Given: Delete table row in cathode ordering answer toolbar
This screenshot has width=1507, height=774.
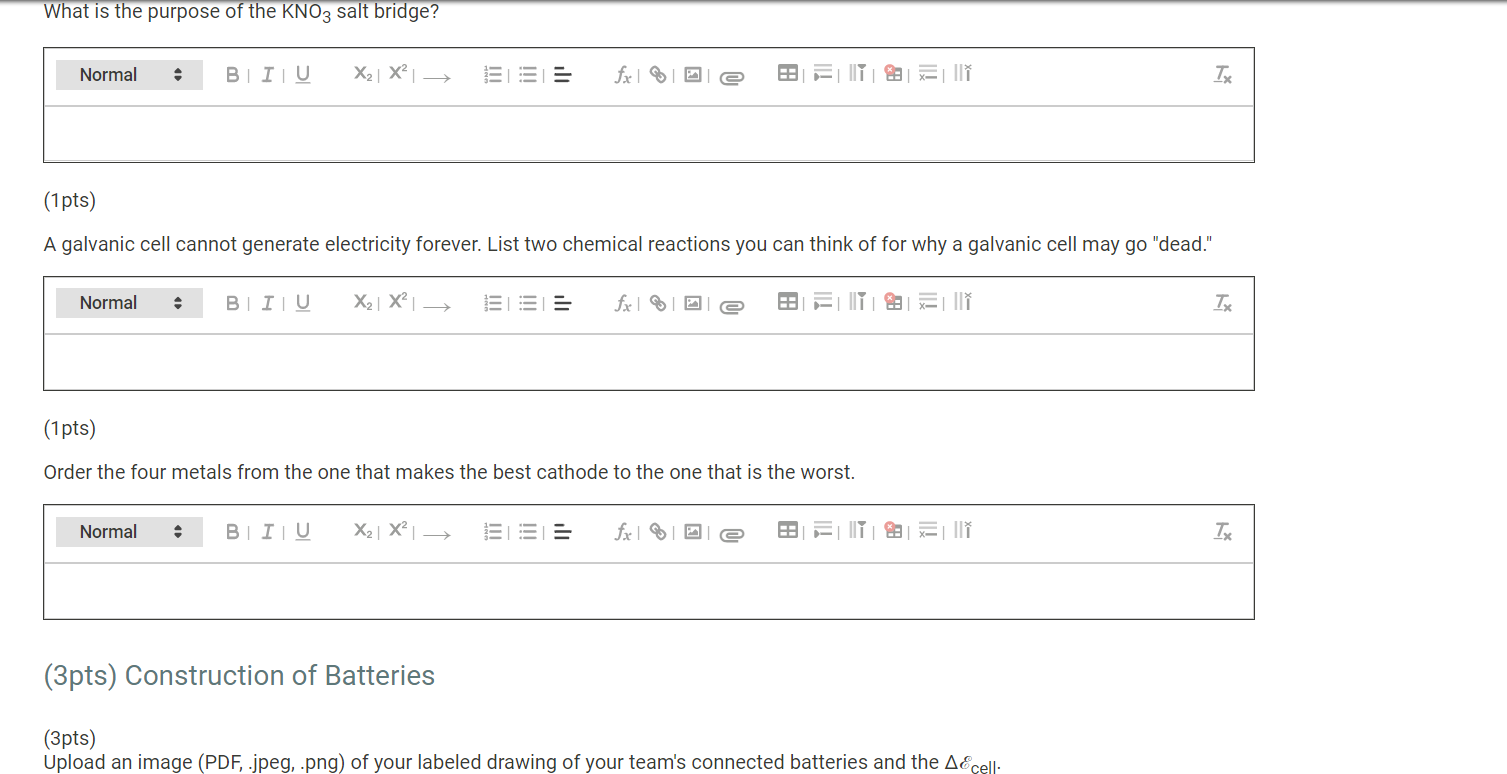Looking at the screenshot, I should click(929, 531).
